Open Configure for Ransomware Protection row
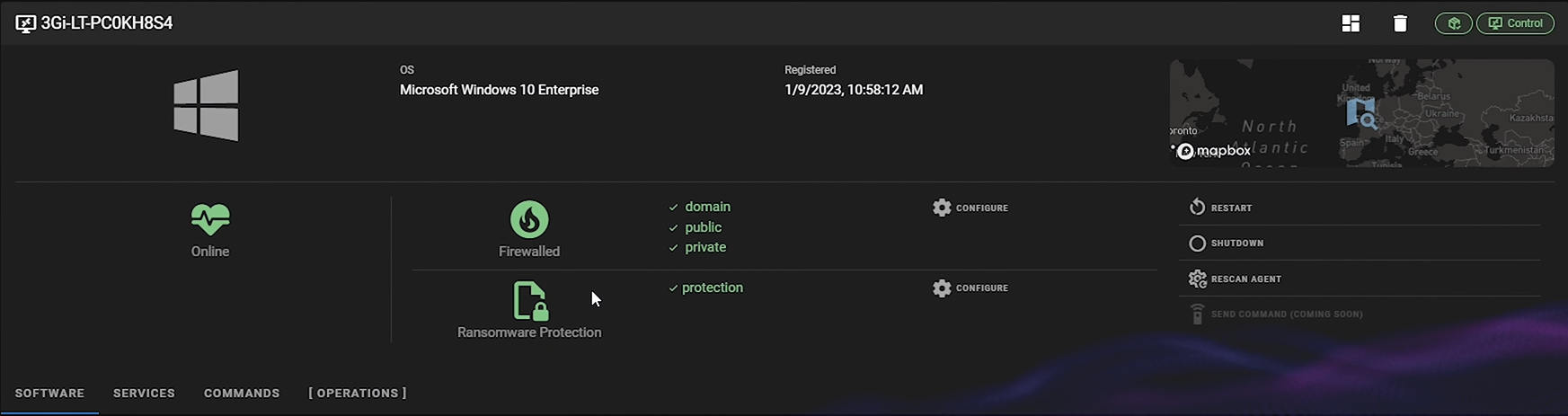The width and height of the screenshot is (1568, 416). (x=970, y=288)
